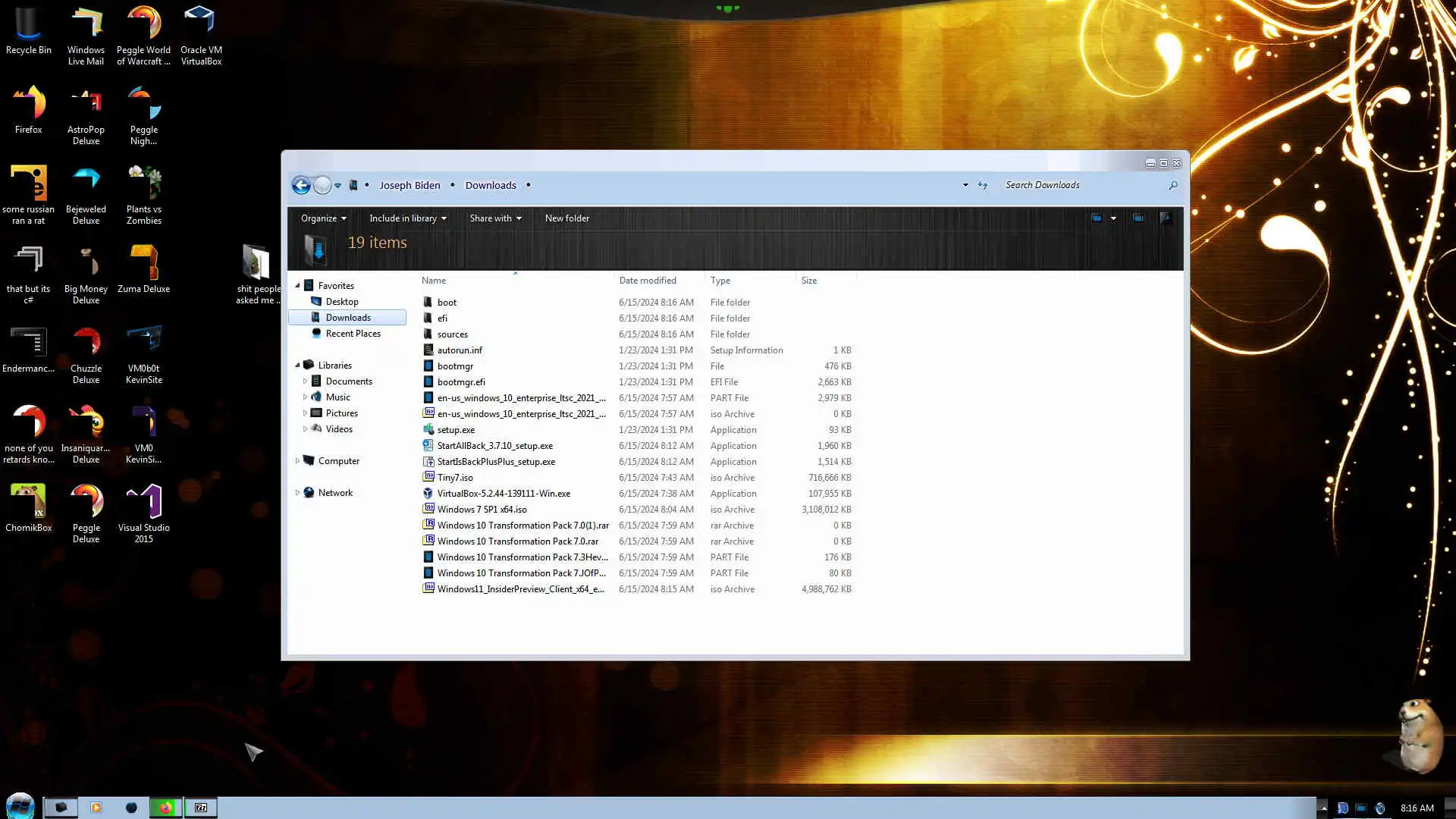Collapse the Favorites tree section
Image resolution: width=1456 pixels, height=819 pixels.
click(x=297, y=286)
